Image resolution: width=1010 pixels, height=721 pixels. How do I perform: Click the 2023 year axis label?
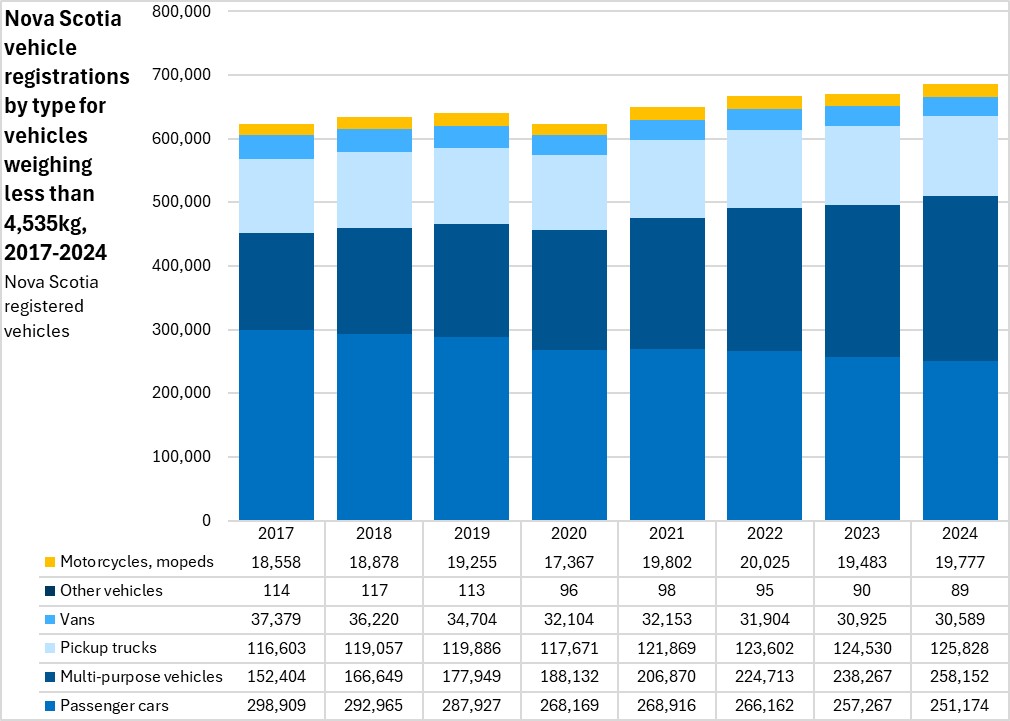(x=863, y=534)
